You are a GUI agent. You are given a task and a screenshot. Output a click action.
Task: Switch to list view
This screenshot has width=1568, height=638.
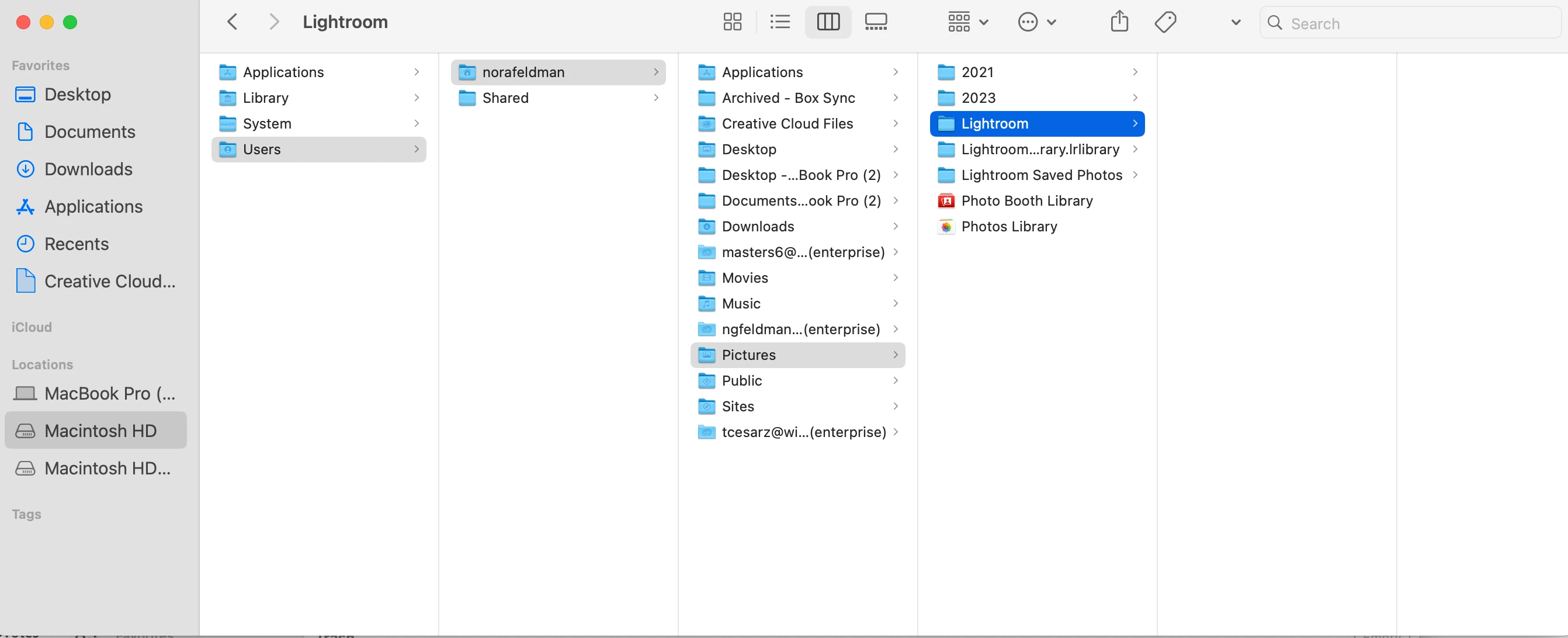click(780, 23)
